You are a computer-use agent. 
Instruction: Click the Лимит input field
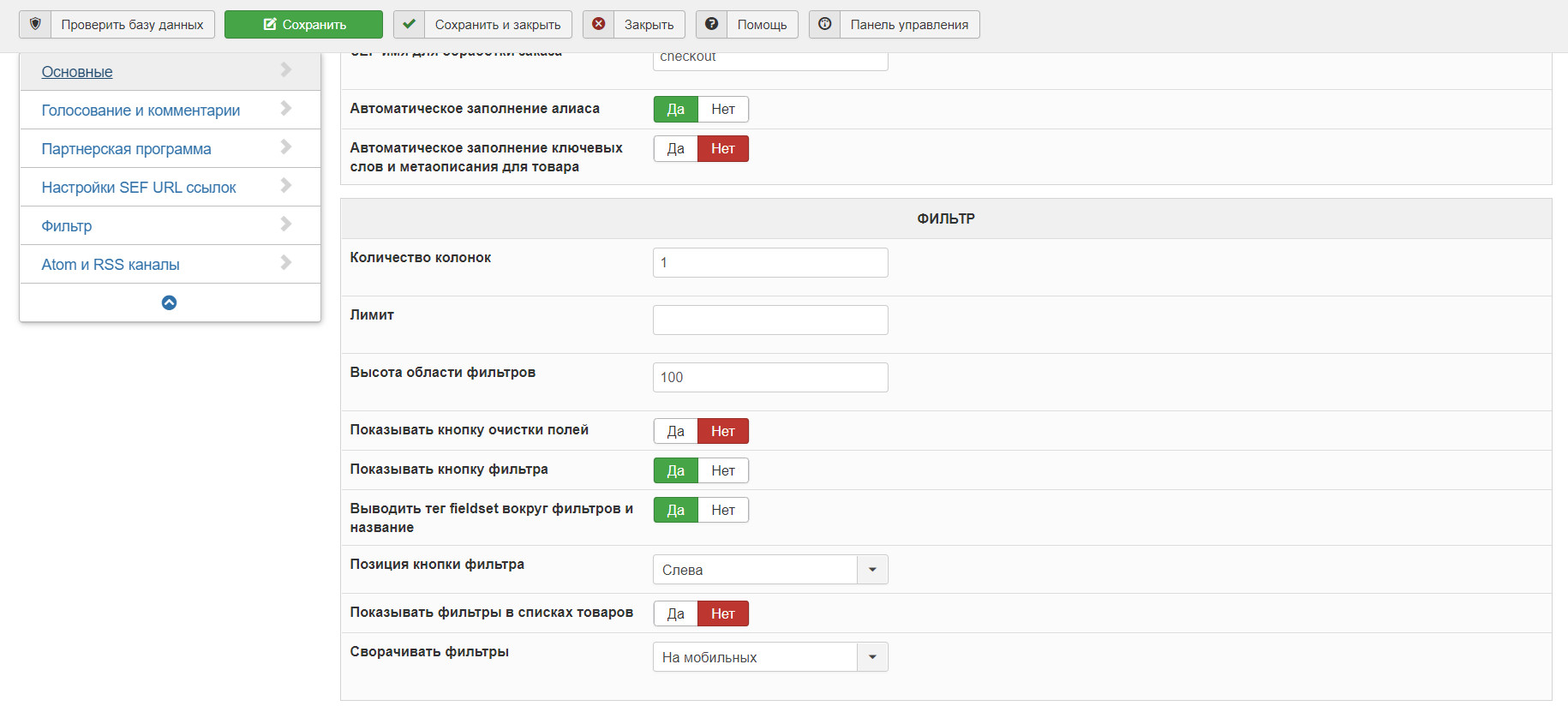click(770, 320)
